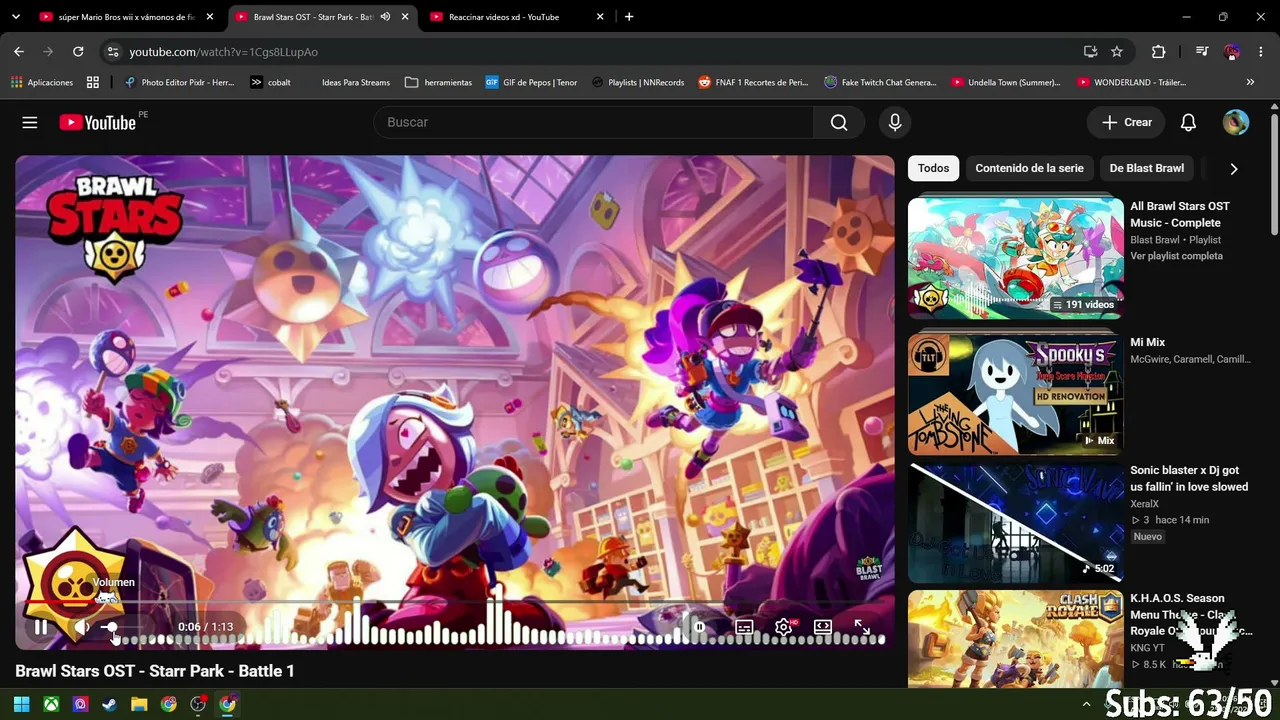The width and height of the screenshot is (1280, 720).
Task: Open the media controls in Chrome toolbar
Action: coord(1202,52)
